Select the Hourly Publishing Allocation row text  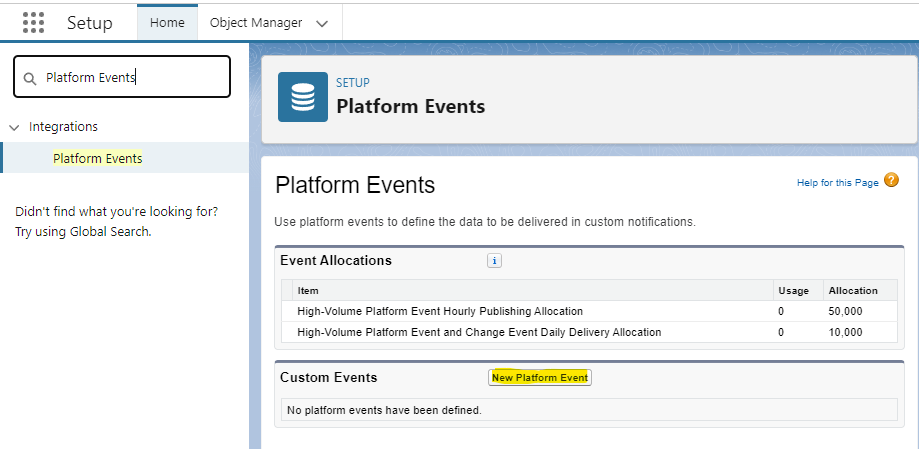tap(440, 311)
